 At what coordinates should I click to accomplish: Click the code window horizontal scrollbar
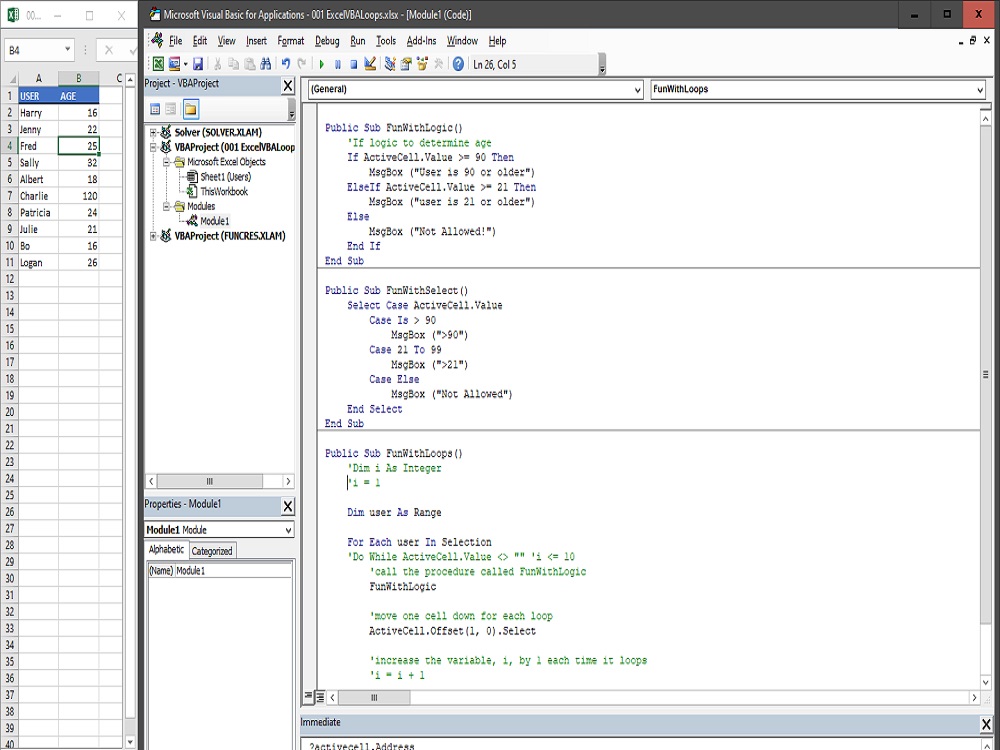375,697
